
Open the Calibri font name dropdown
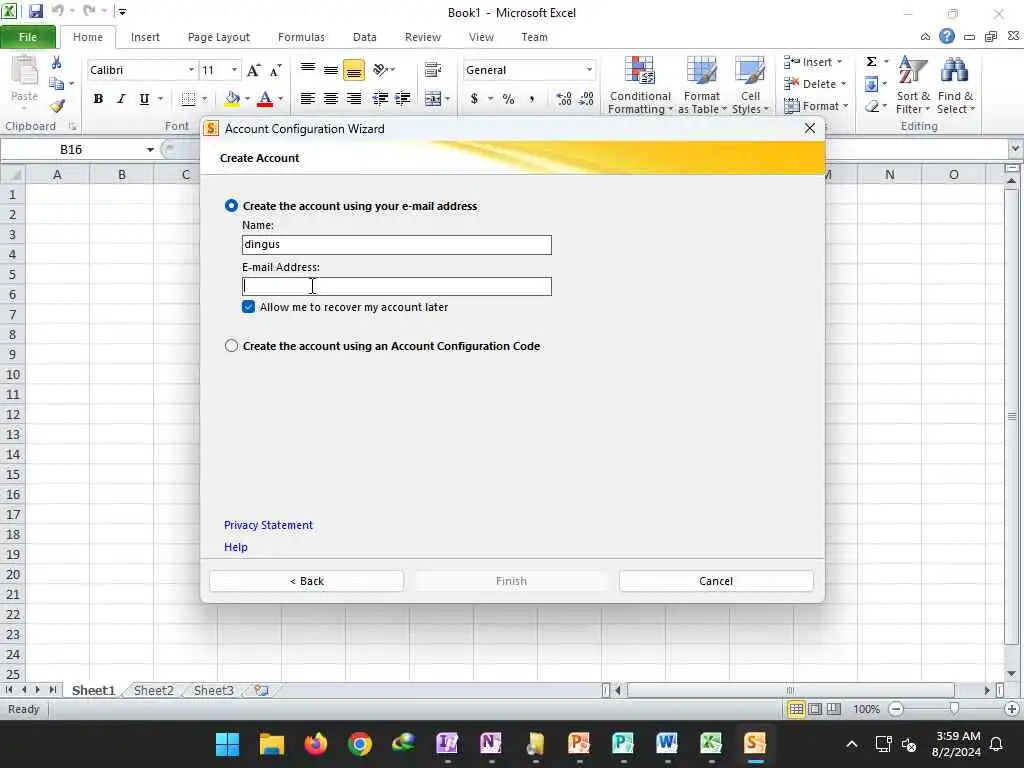[191, 70]
